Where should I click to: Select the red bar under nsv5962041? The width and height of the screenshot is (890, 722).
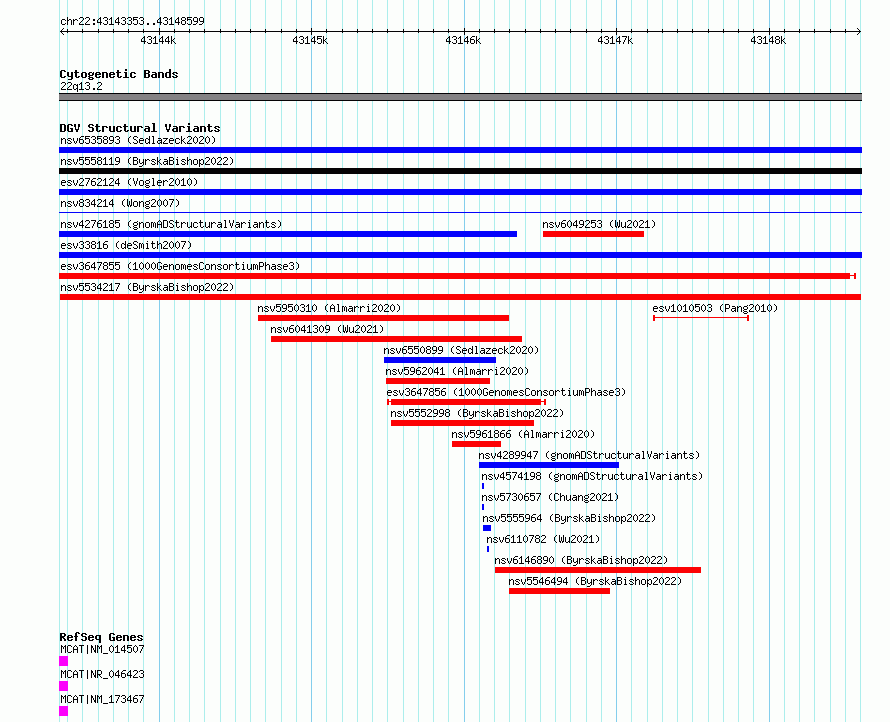pos(438,381)
